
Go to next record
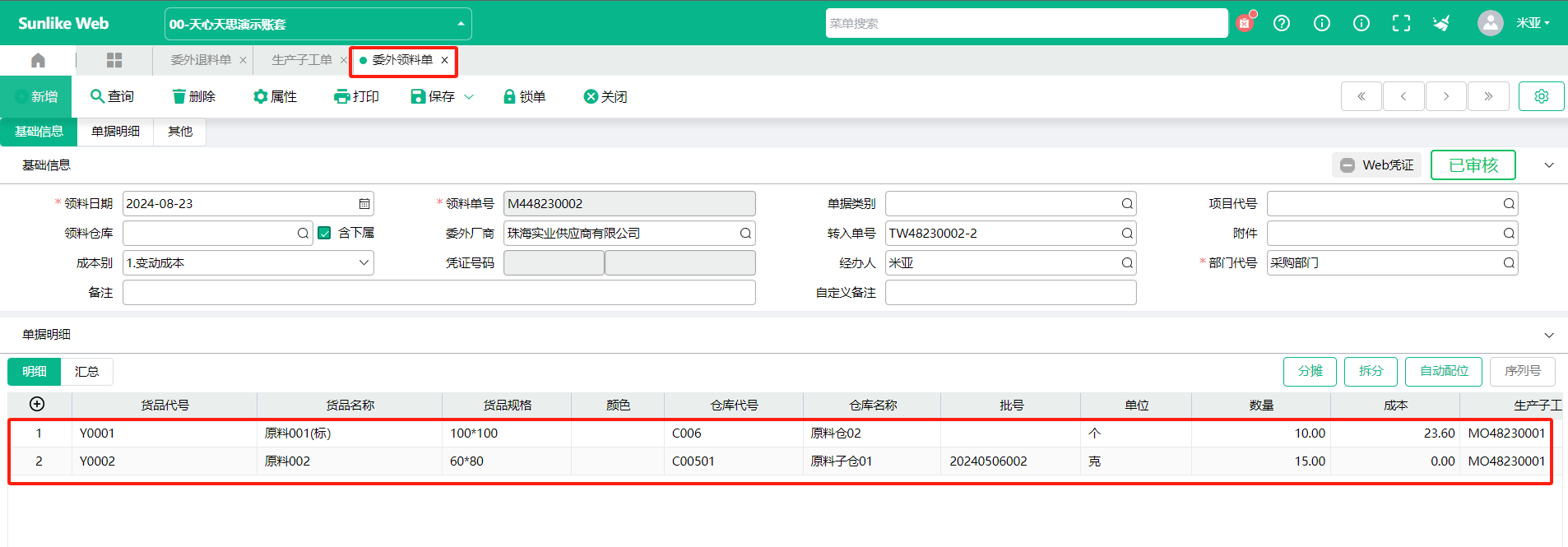pos(1446,96)
